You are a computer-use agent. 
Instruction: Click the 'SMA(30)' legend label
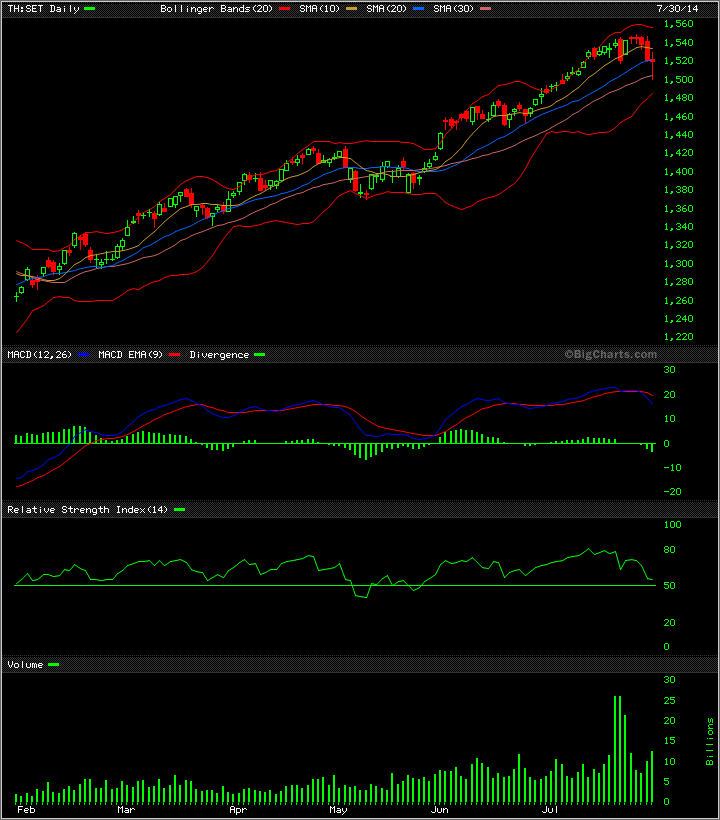click(453, 9)
